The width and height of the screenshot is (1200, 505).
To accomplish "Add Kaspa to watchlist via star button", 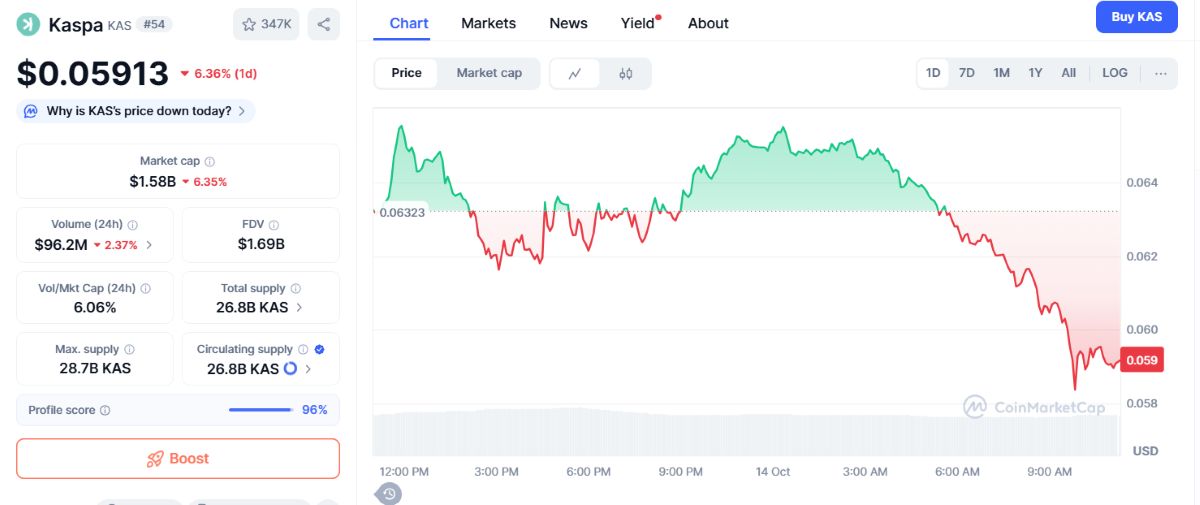I will coord(266,24).
